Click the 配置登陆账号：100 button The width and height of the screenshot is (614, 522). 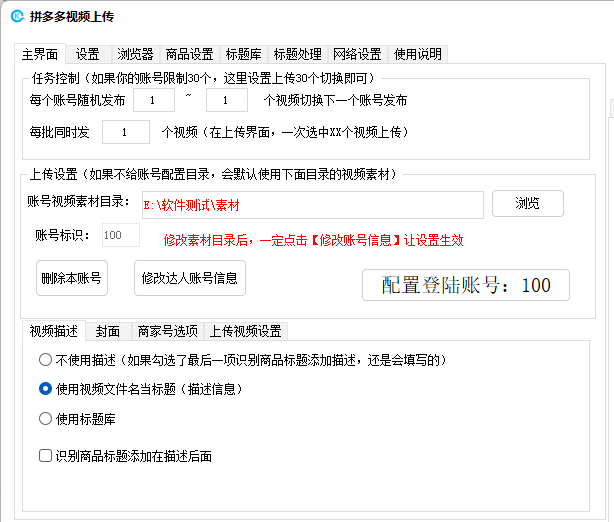tap(466, 285)
